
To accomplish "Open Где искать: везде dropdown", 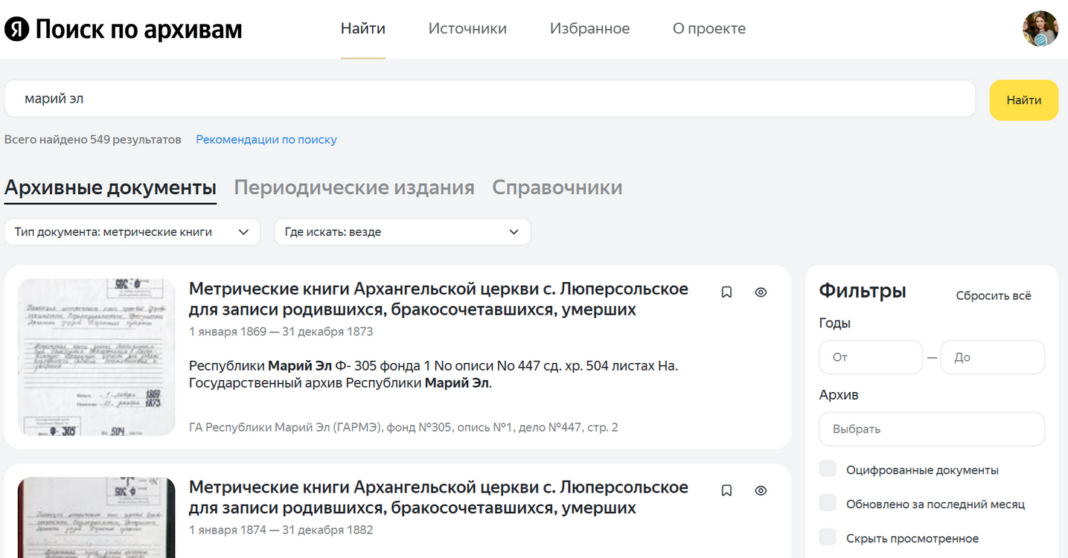I will click(402, 232).
